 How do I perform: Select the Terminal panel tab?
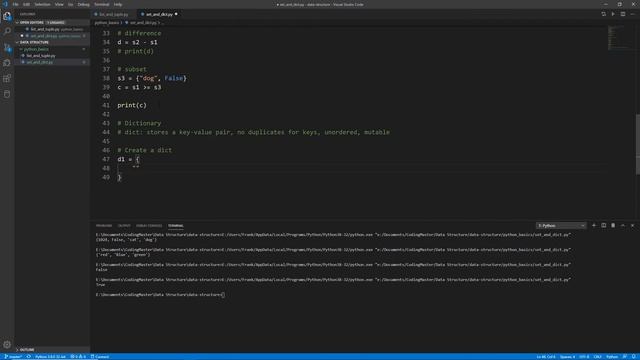click(176, 226)
